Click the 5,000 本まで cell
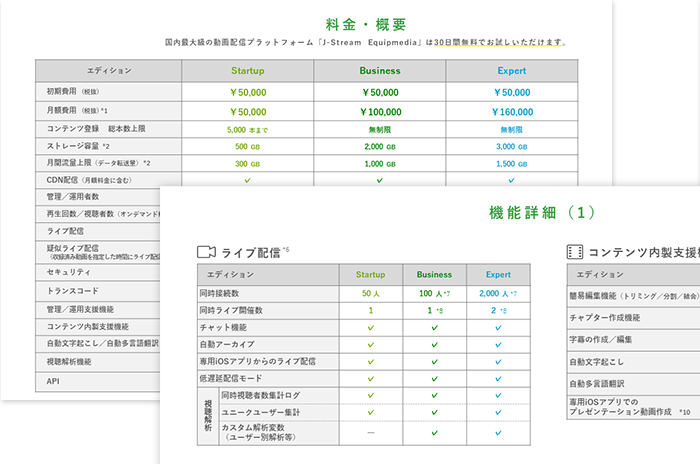Viewport: 700px width, 464px height. pos(247,130)
